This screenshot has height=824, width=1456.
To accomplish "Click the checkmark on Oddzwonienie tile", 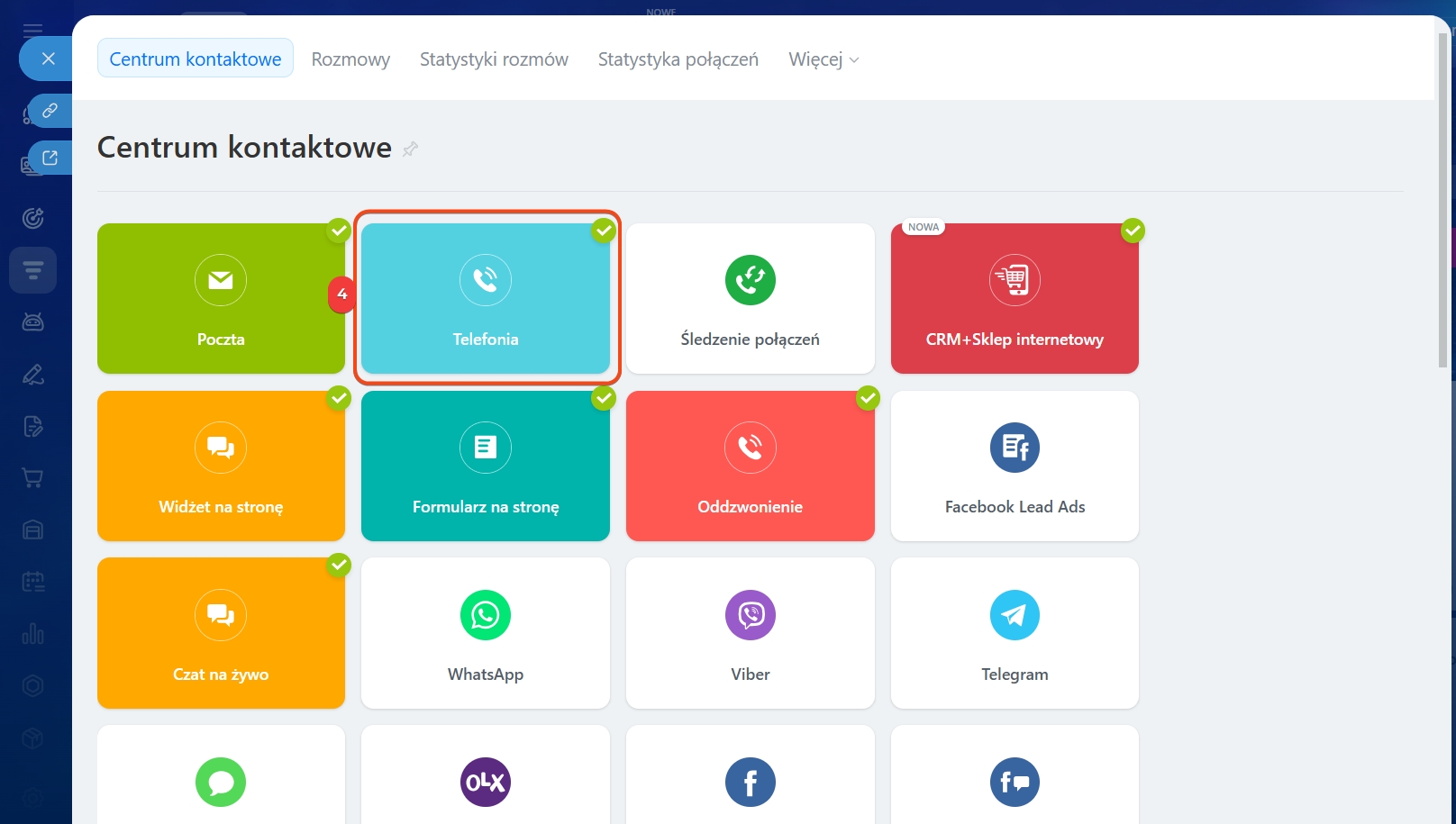I will 868,398.
